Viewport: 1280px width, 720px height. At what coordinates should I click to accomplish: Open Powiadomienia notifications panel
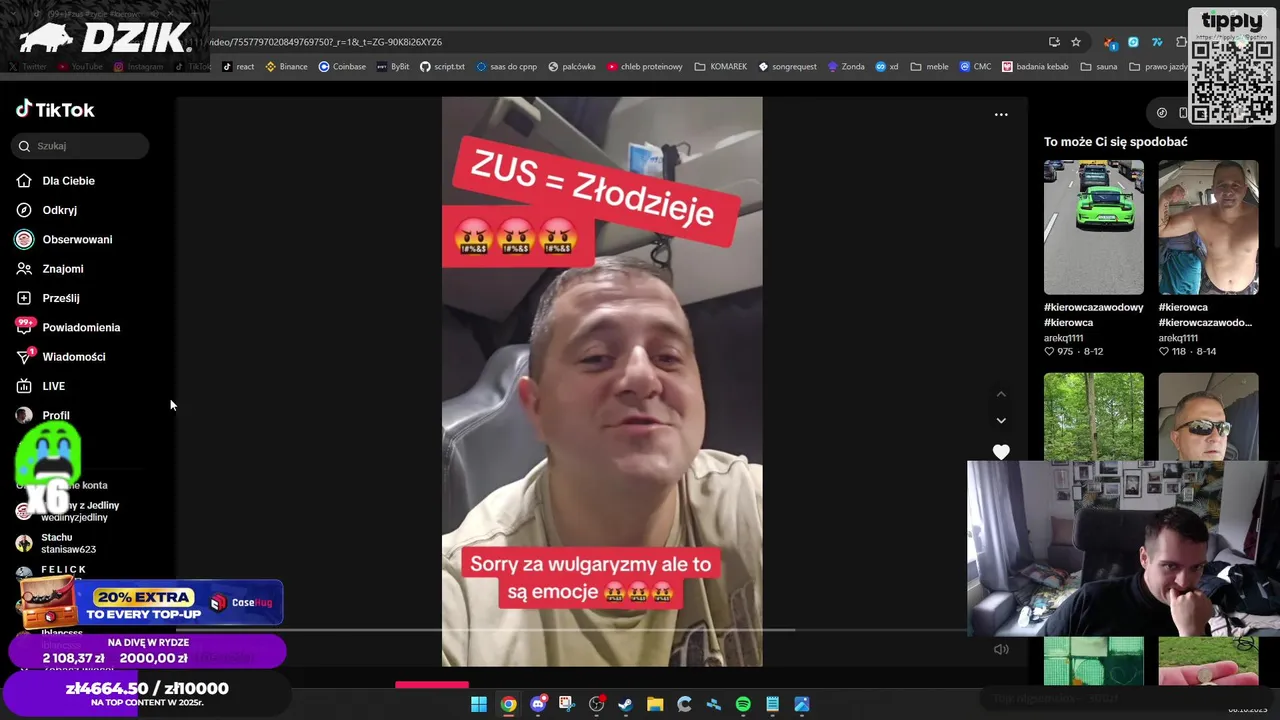tap(68, 327)
